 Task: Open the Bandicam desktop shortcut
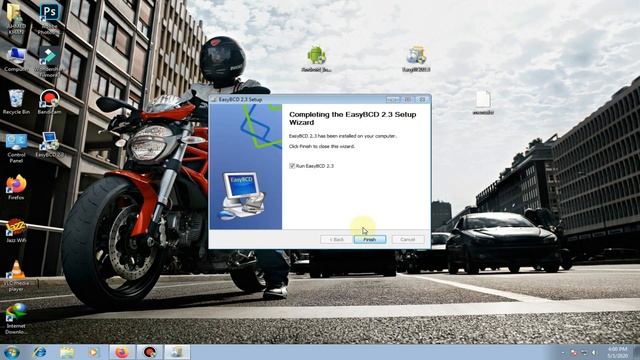click(x=49, y=102)
